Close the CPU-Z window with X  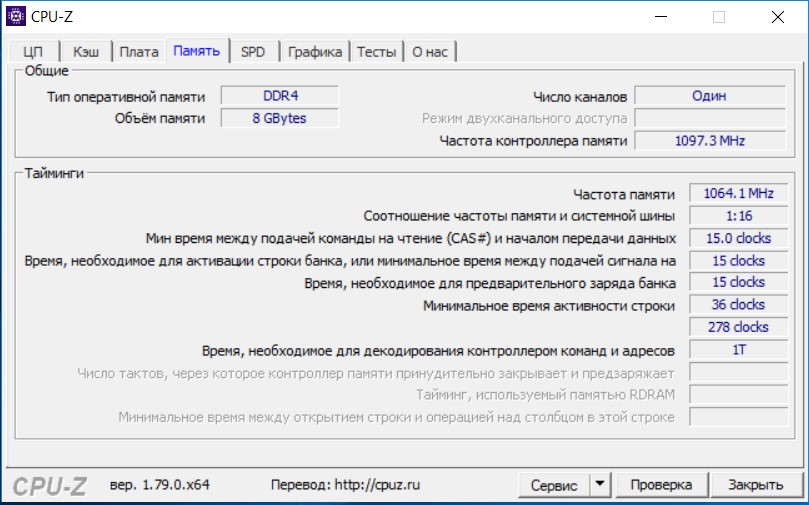[778, 17]
